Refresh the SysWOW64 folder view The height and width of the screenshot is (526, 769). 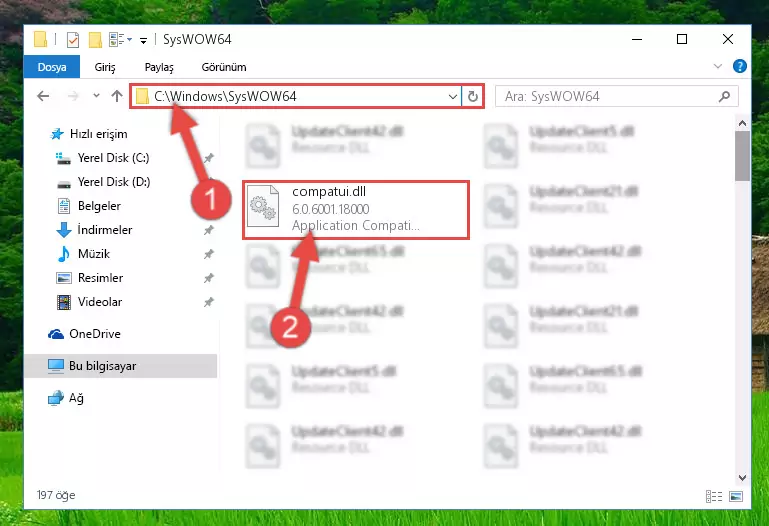point(473,97)
